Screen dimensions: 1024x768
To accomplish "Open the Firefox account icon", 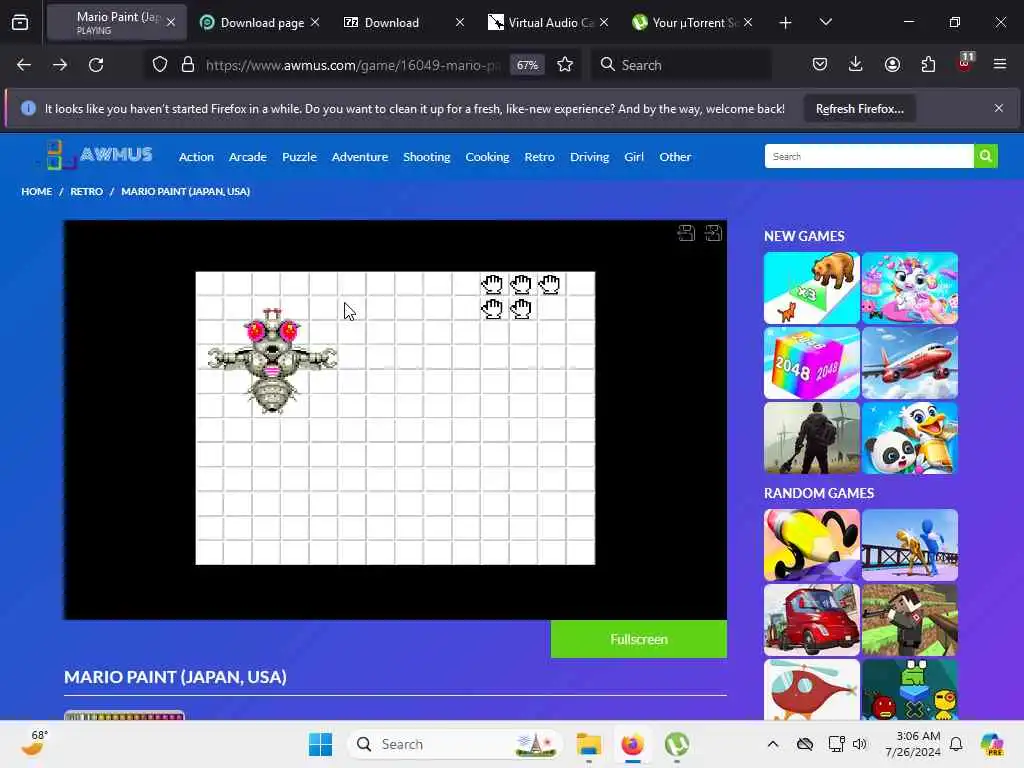I will click(x=892, y=64).
